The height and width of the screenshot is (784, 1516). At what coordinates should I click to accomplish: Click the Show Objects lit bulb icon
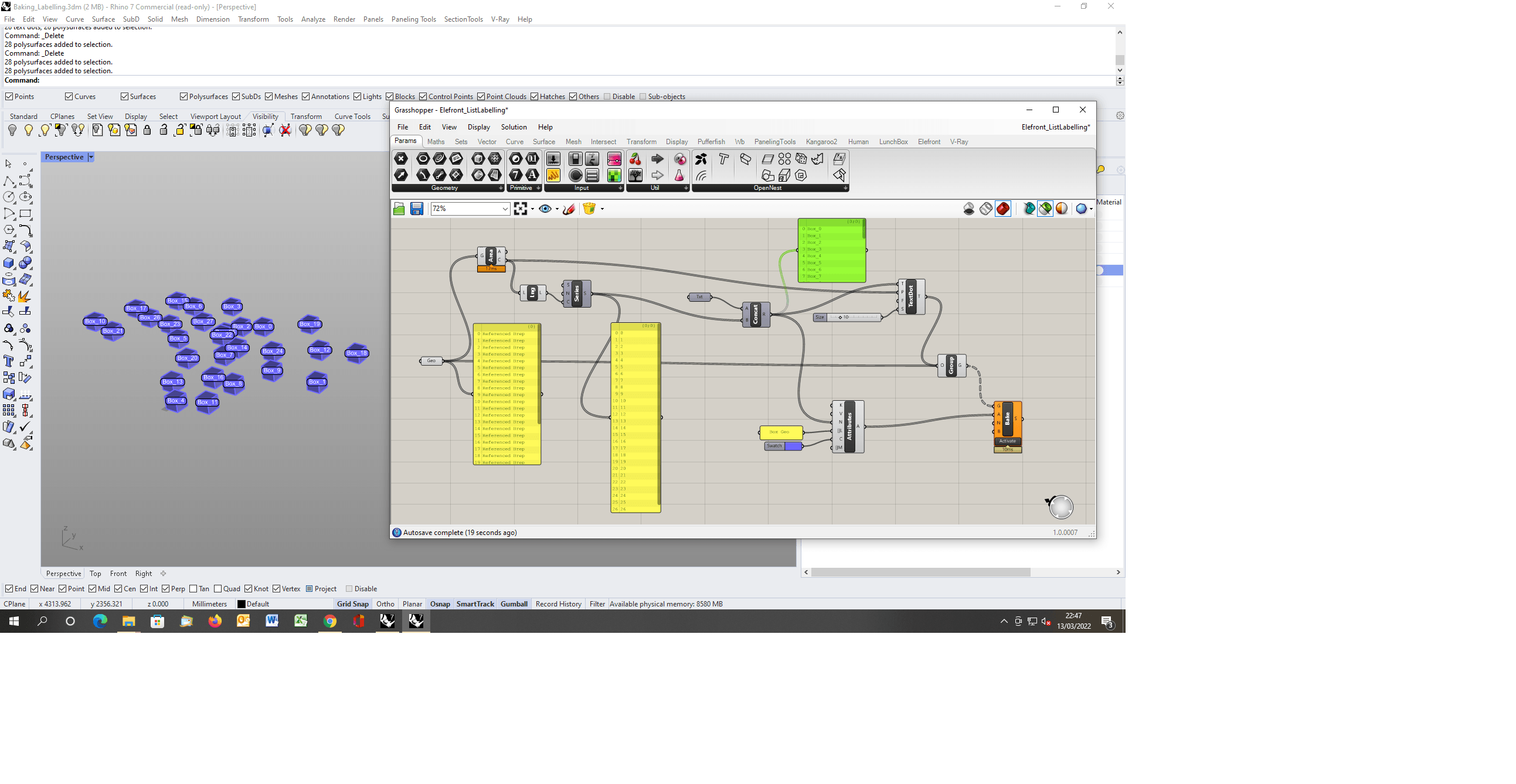[28, 130]
